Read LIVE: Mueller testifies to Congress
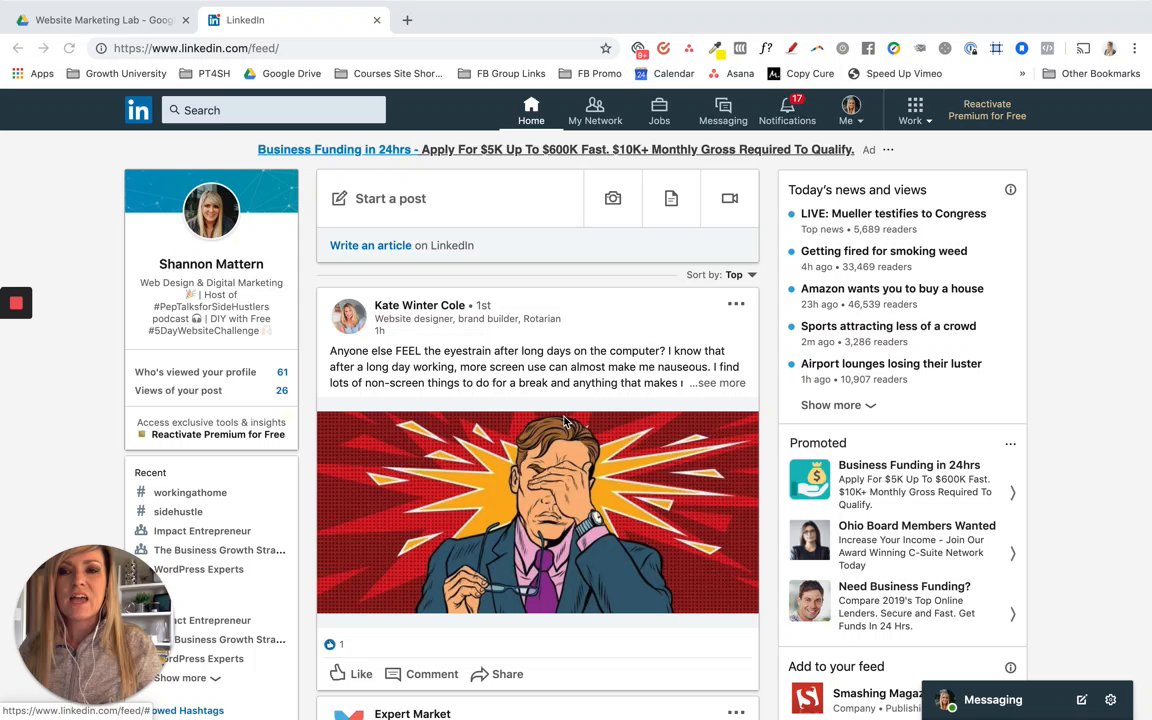The image size is (1152, 720). point(893,214)
